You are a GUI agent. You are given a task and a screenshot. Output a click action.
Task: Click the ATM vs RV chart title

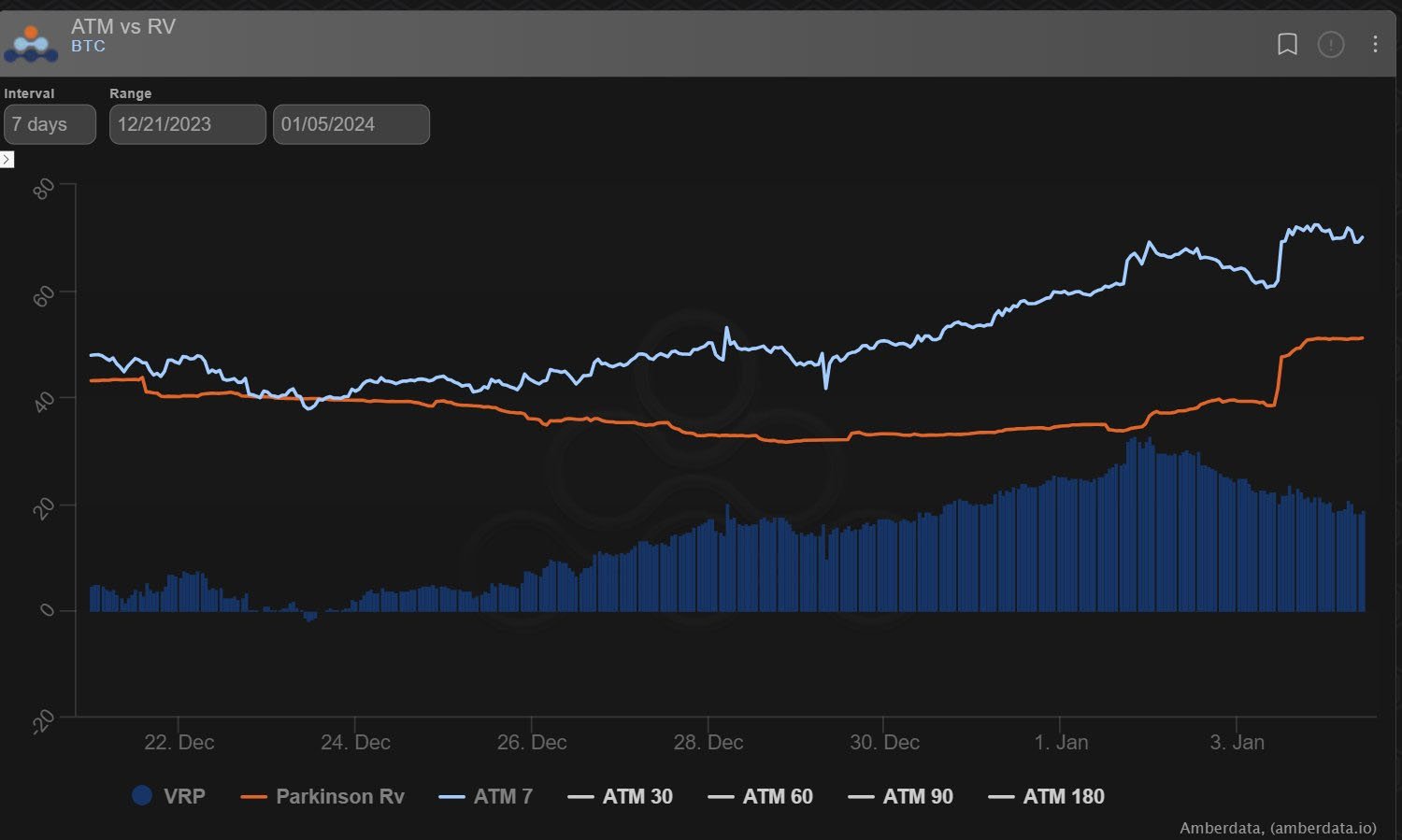(x=123, y=26)
